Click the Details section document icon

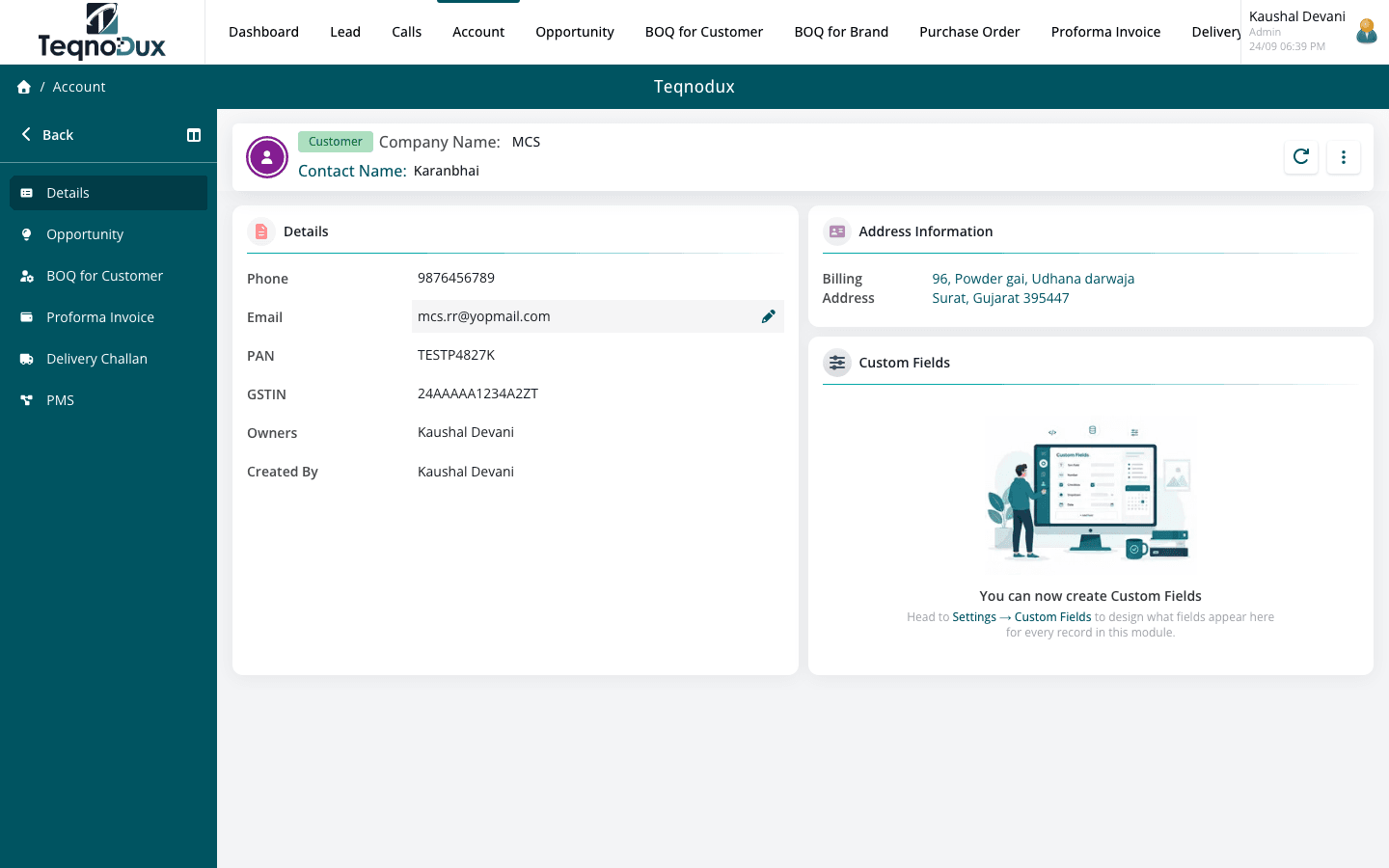click(261, 231)
